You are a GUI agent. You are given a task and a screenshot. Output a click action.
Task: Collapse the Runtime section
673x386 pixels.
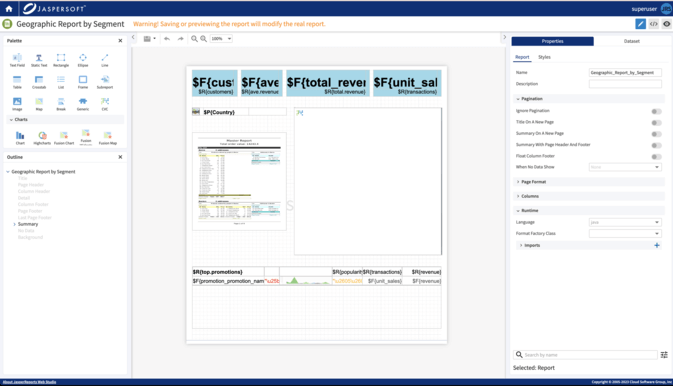[518, 210]
